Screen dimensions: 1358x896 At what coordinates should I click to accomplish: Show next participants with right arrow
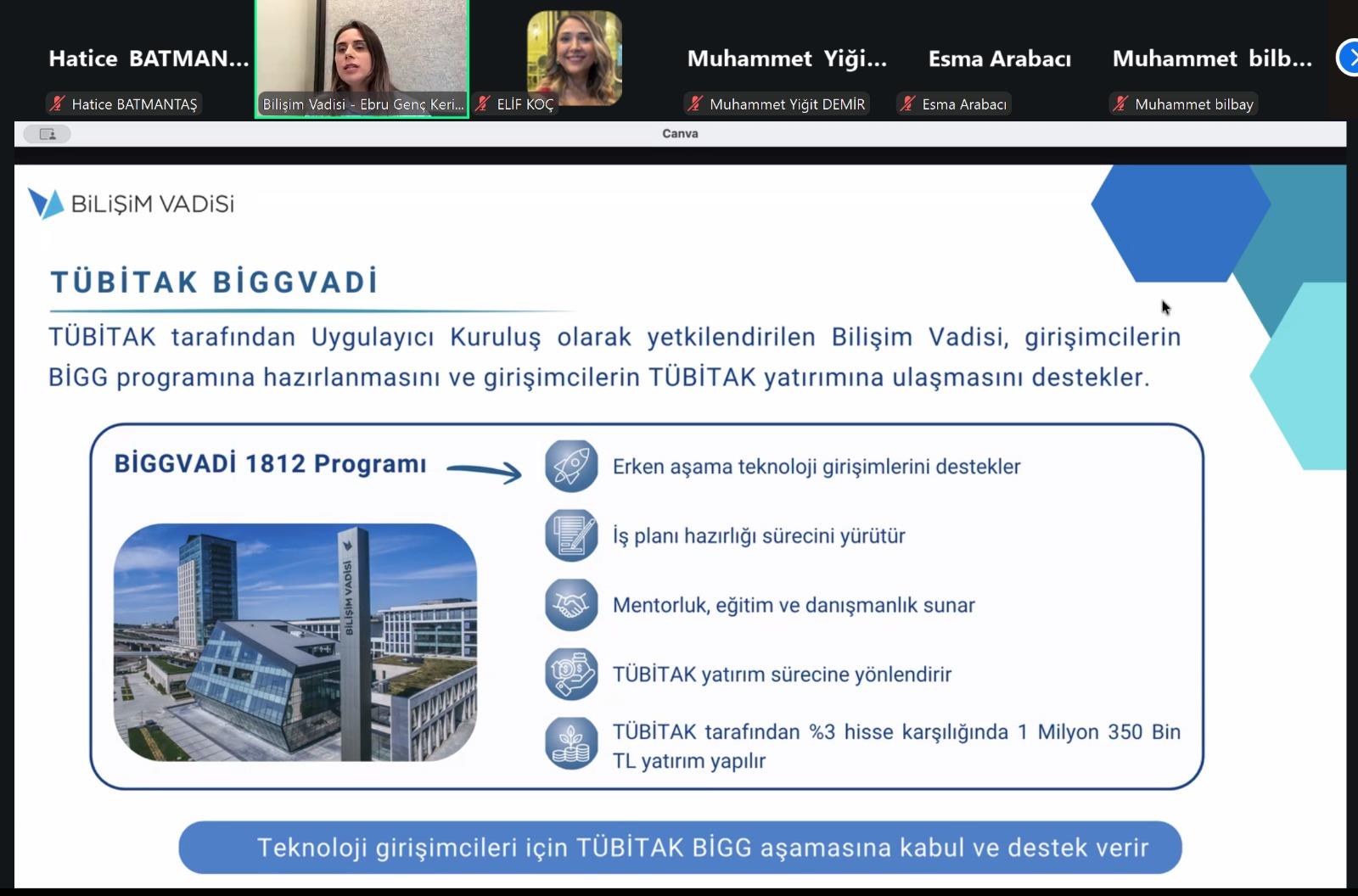click(x=1349, y=58)
